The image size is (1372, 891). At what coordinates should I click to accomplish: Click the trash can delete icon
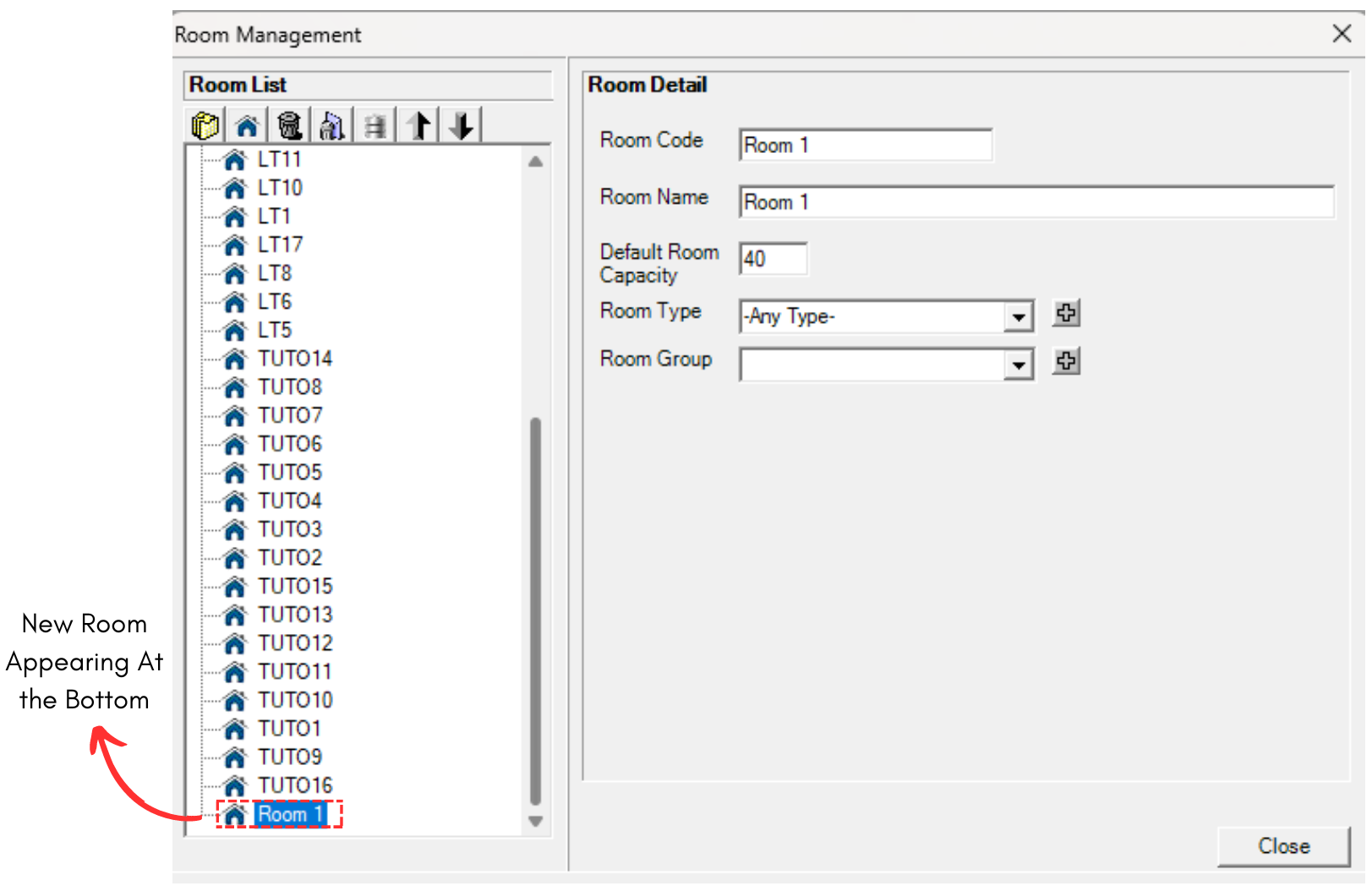pyautogui.click(x=289, y=126)
